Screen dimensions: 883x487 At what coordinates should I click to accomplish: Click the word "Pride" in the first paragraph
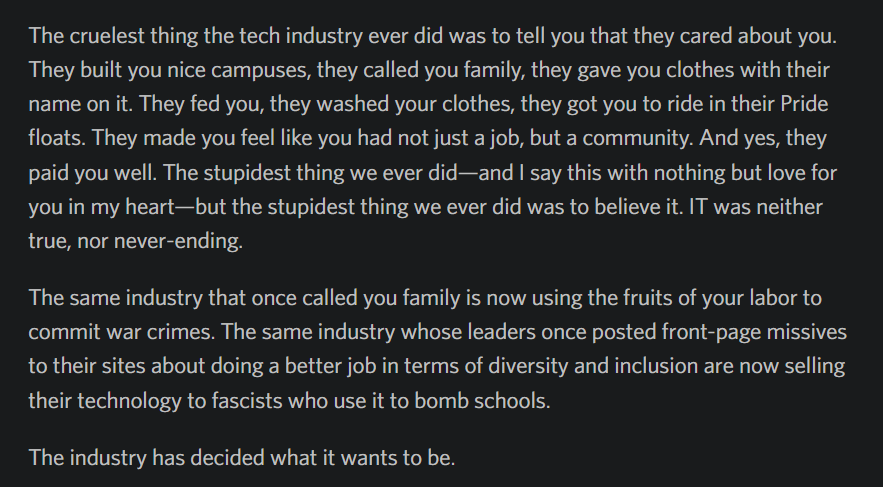coord(803,105)
